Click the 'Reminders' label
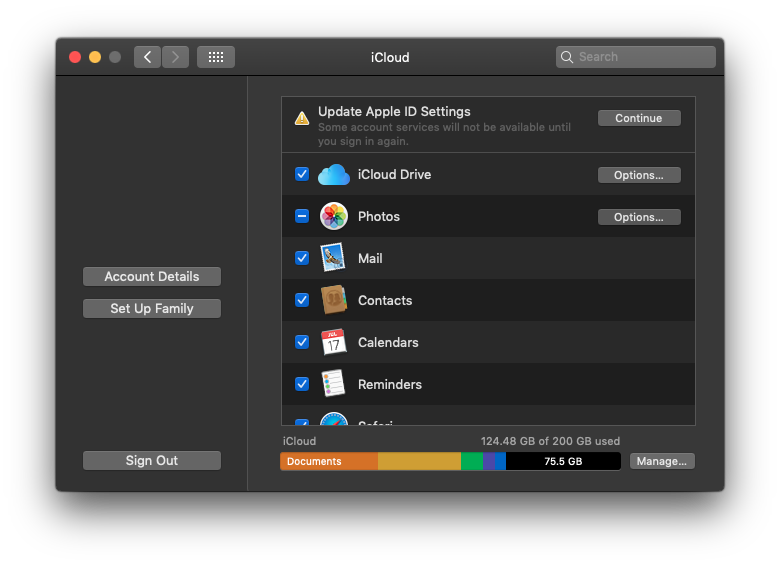 pyautogui.click(x=390, y=384)
